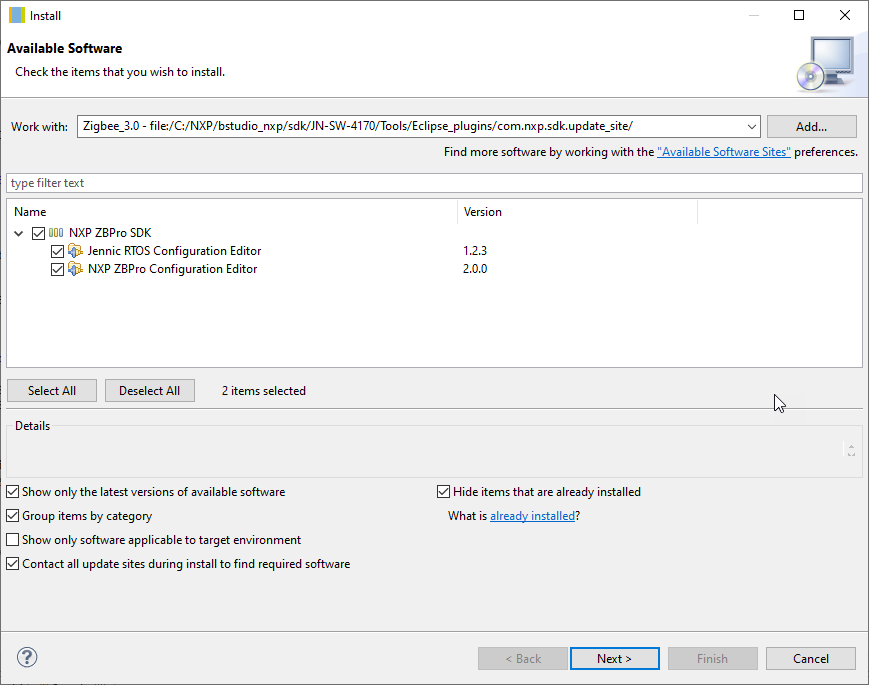This screenshot has height=685, width=869.
Task: Click the Version column header
Action: click(x=577, y=212)
